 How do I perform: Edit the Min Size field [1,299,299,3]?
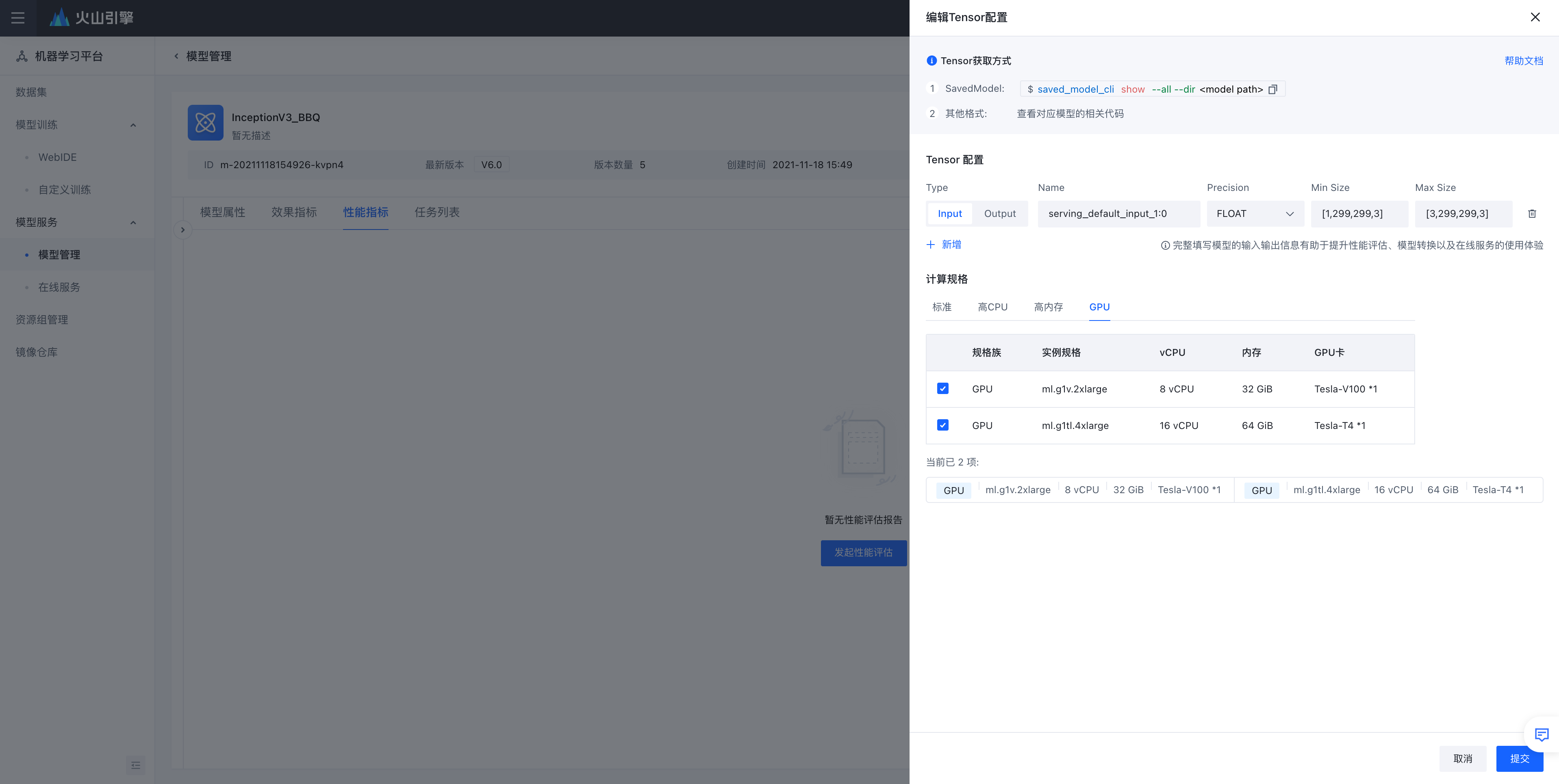tap(1359, 214)
